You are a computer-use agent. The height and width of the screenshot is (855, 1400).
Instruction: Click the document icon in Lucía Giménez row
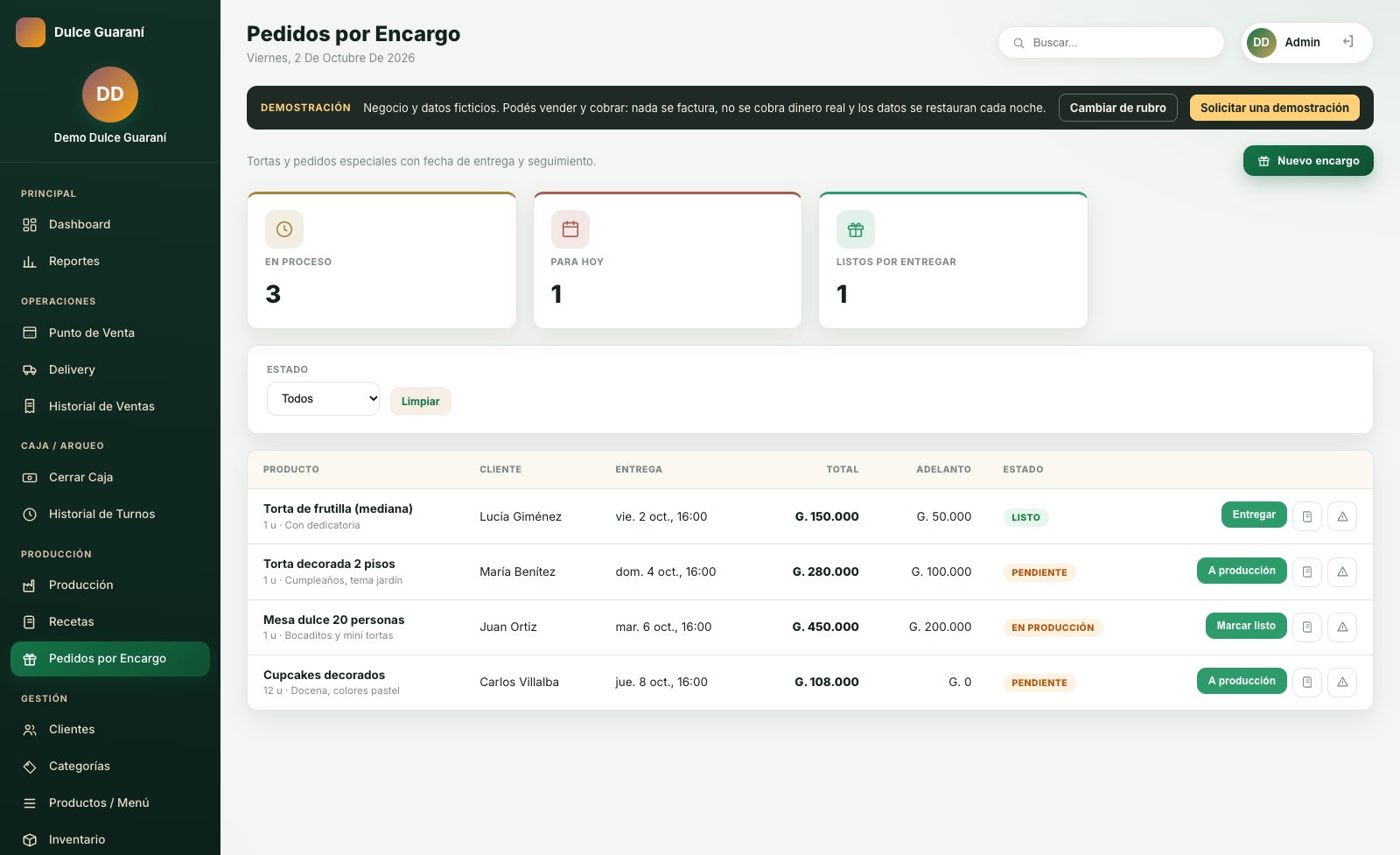click(x=1307, y=516)
